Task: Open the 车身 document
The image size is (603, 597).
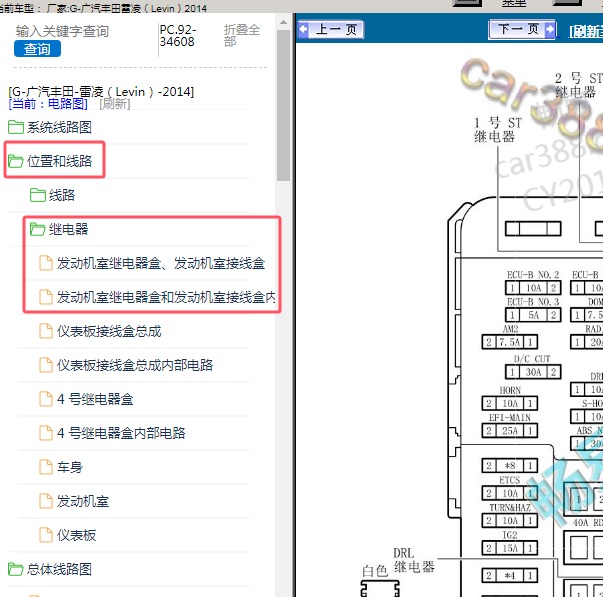Action: [x=70, y=467]
